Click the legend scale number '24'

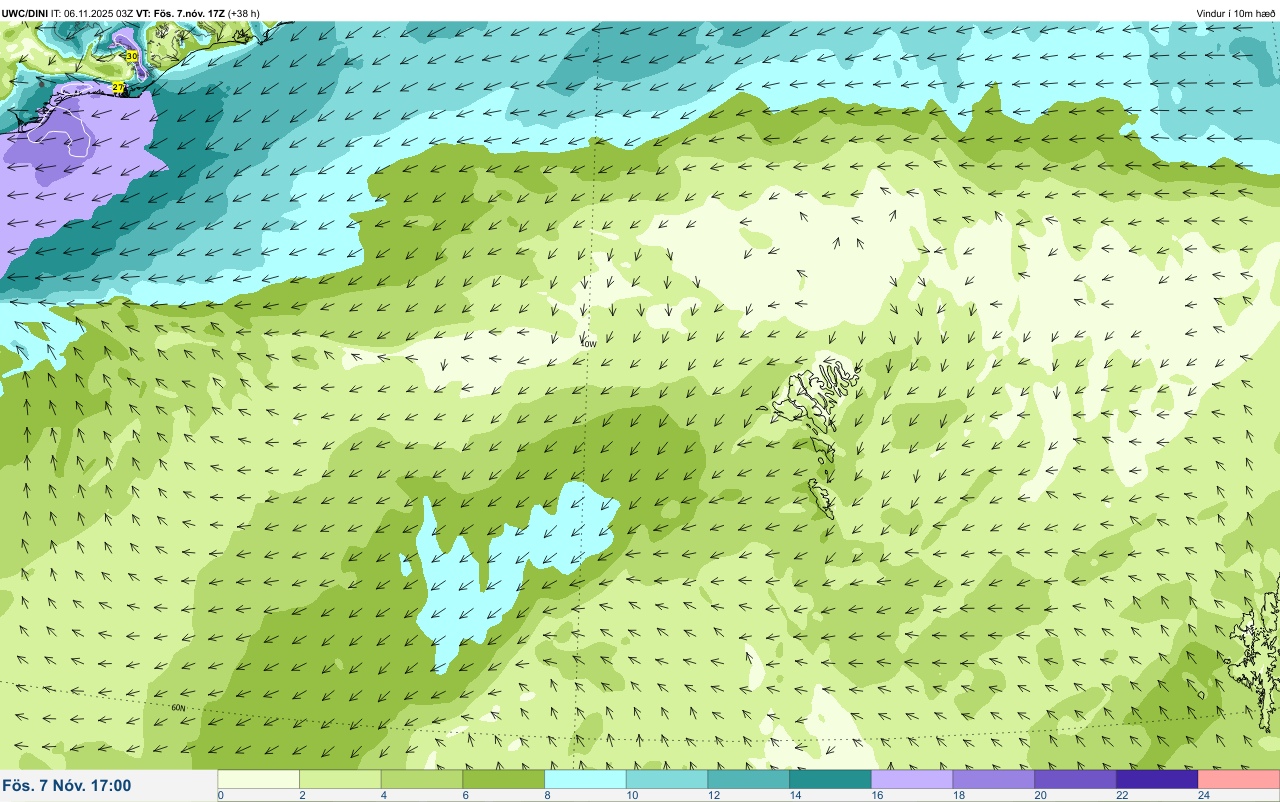(1203, 795)
